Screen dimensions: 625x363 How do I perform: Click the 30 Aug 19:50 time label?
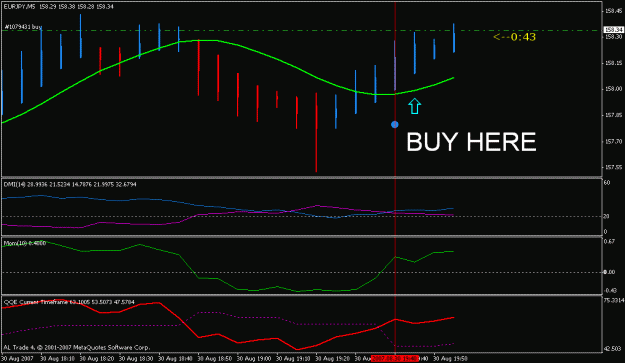tap(451, 359)
